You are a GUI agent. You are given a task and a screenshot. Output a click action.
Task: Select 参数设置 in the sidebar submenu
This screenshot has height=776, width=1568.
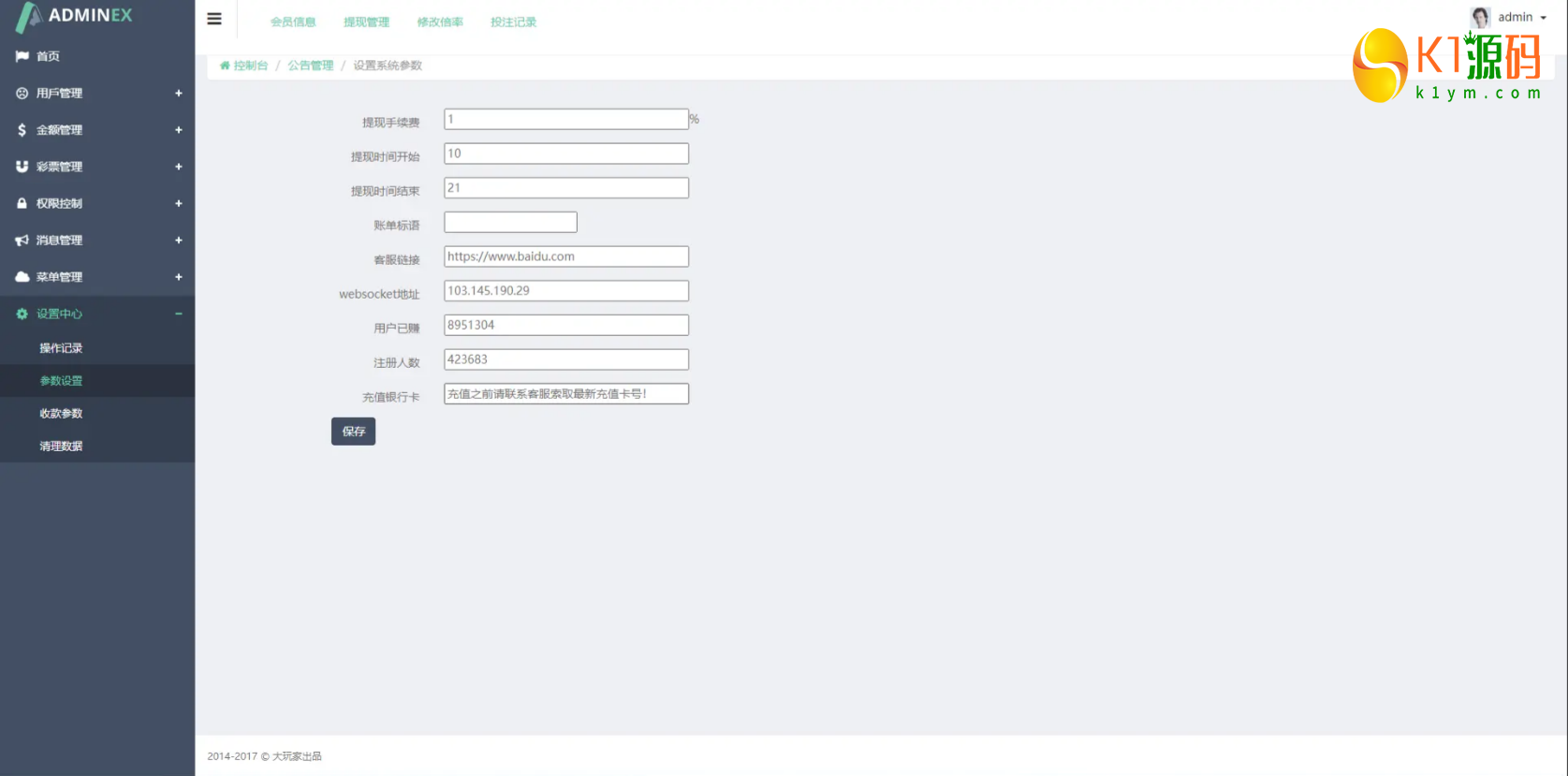[x=61, y=381]
